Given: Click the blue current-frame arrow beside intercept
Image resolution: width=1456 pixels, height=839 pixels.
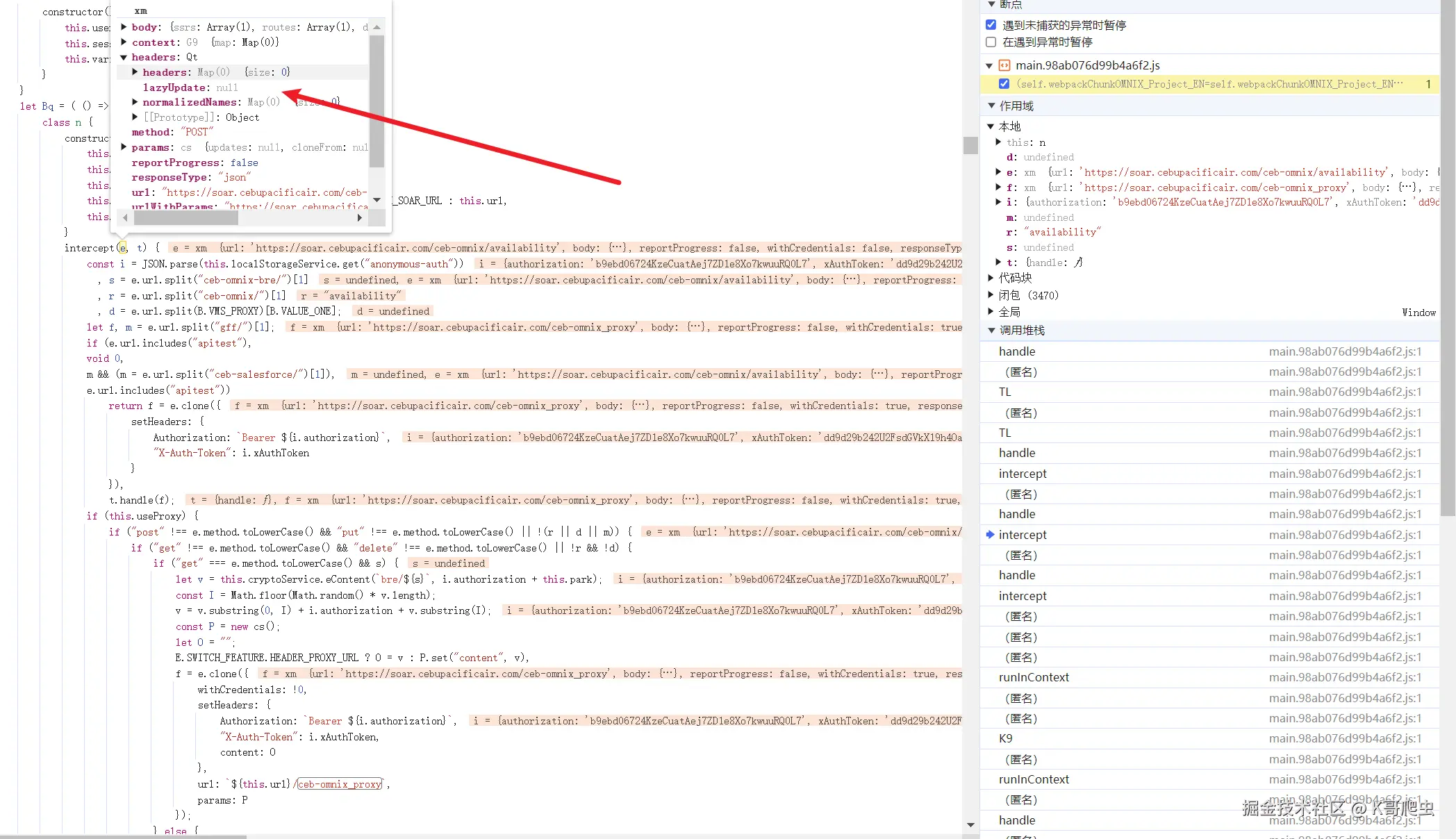Looking at the screenshot, I should (x=990, y=534).
